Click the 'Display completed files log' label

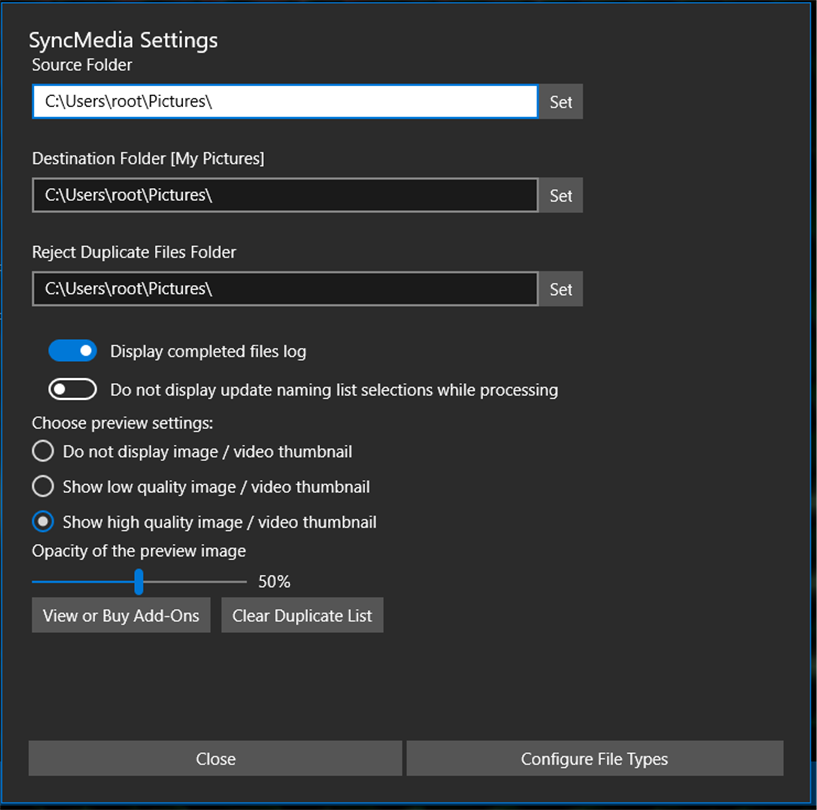pos(208,351)
